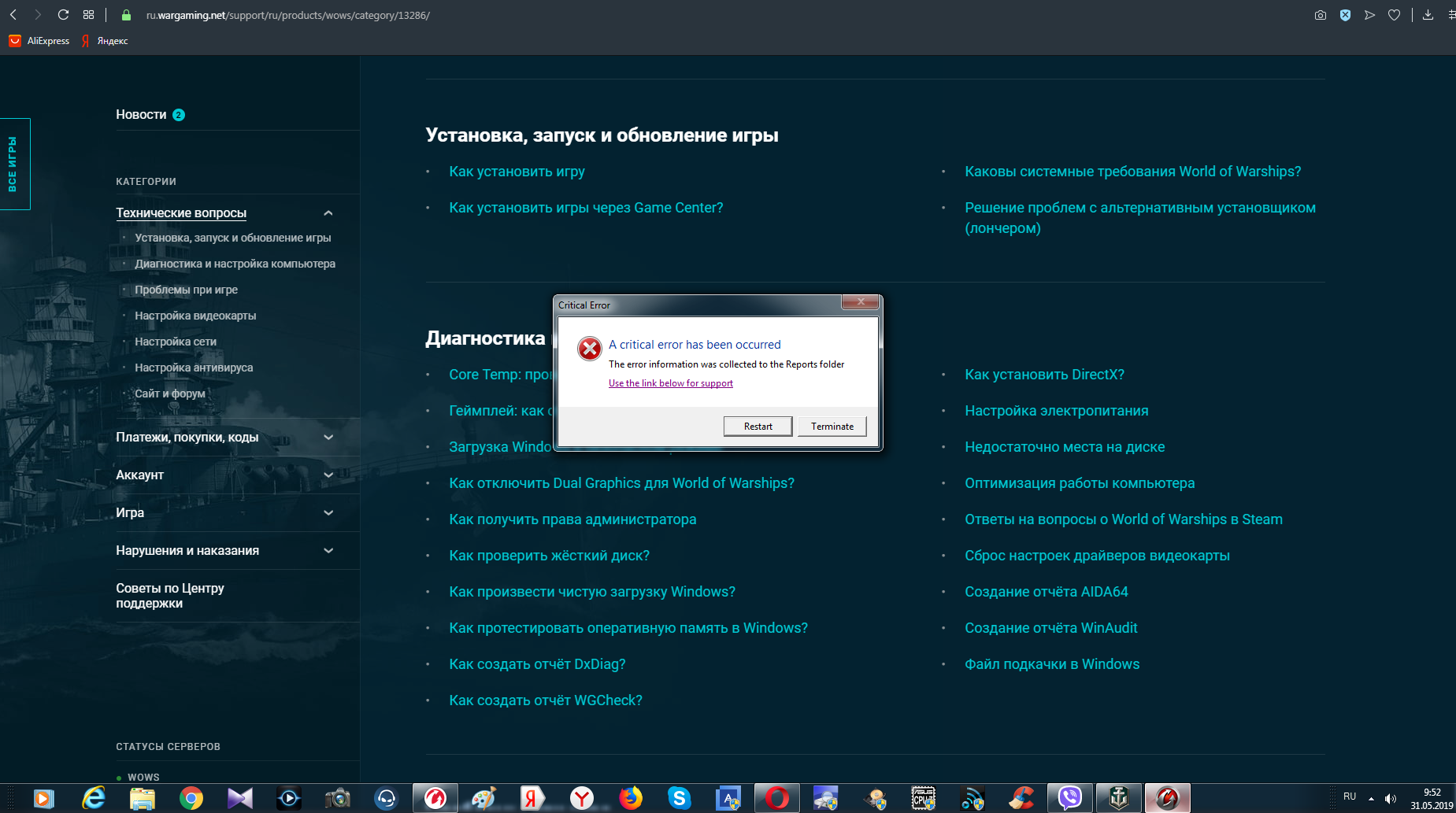Image resolution: width=1456 pixels, height=813 pixels.
Task: Open the Новости menu item
Action: tap(141, 115)
